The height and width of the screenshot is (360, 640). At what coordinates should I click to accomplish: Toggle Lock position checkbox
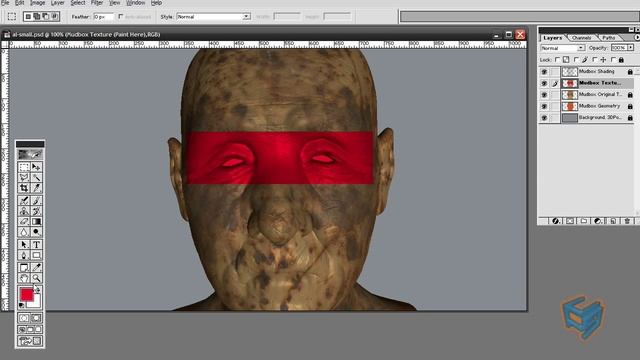tap(595, 60)
